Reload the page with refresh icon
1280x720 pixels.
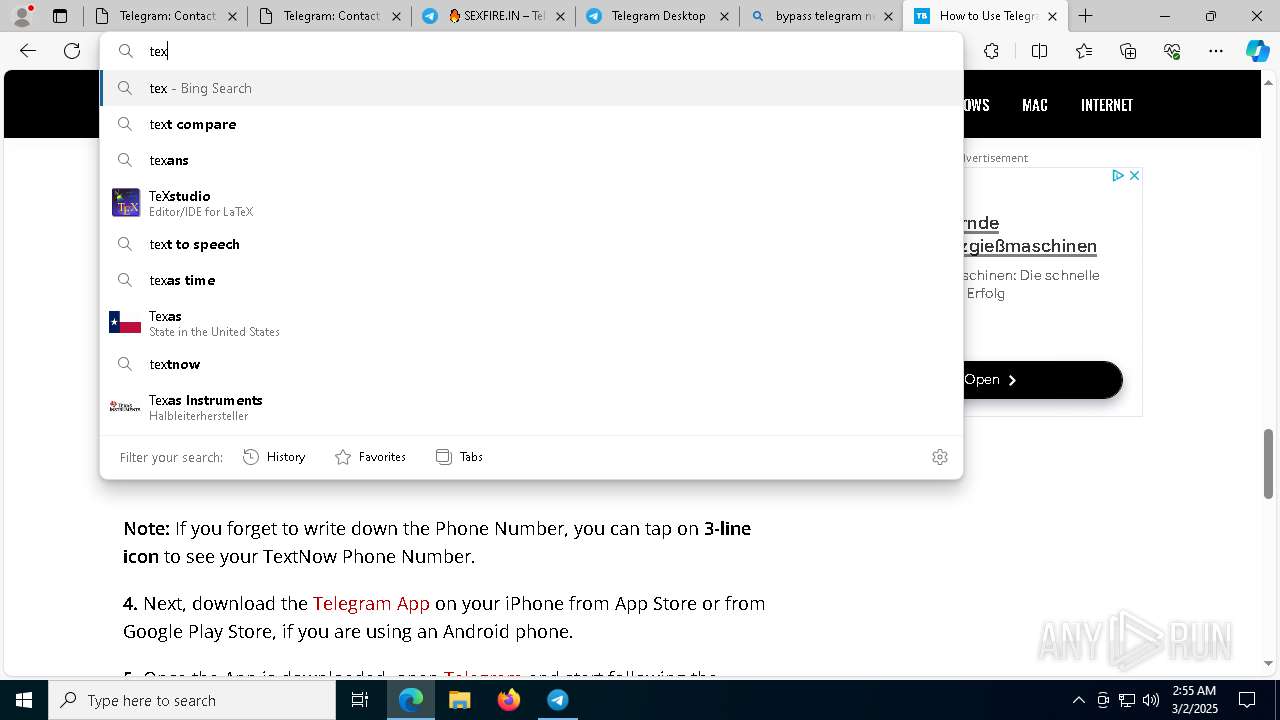point(72,51)
